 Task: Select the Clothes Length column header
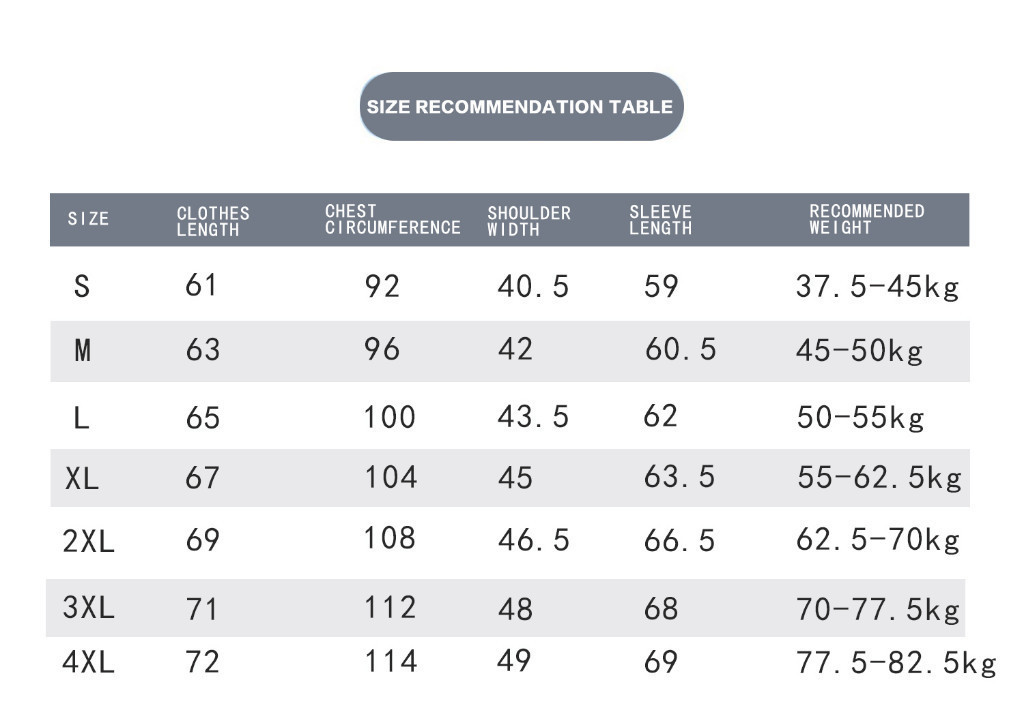213,221
